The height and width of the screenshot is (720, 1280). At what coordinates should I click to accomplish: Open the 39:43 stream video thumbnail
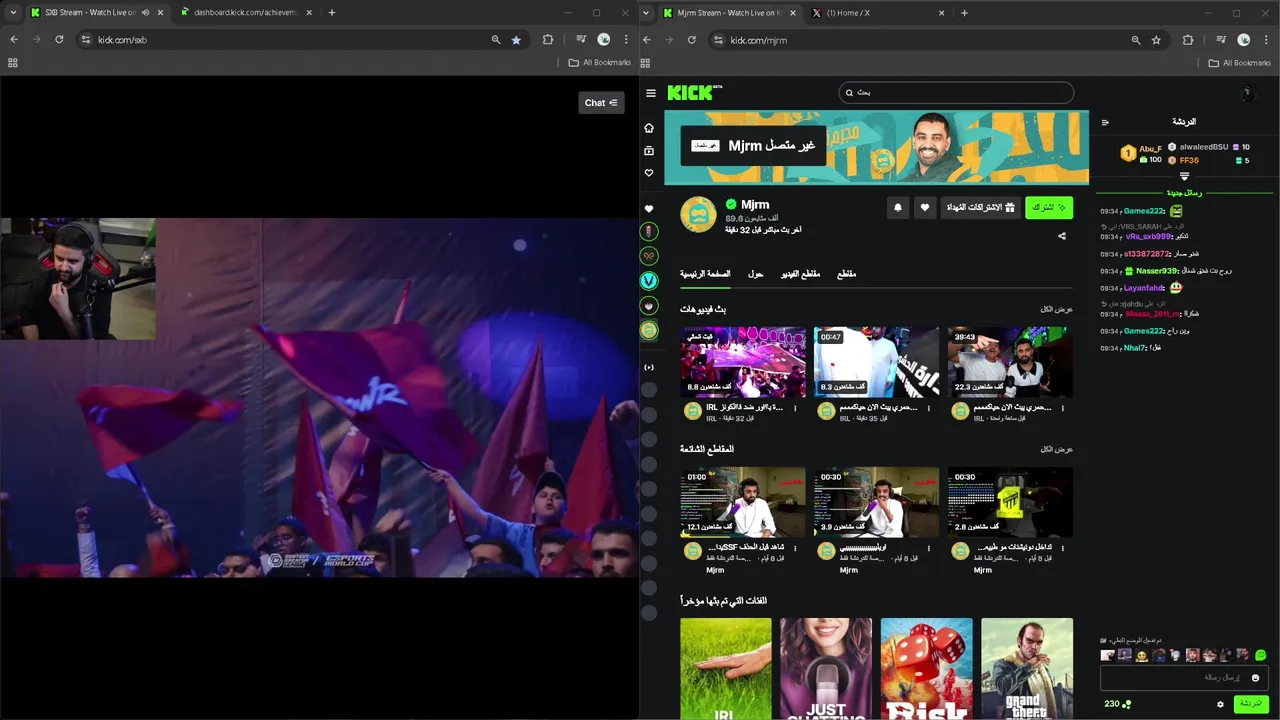(x=1010, y=362)
